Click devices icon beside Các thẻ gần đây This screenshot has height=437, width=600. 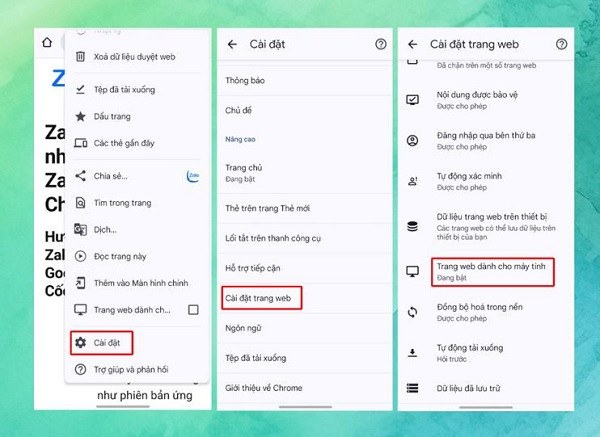(80, 143)
